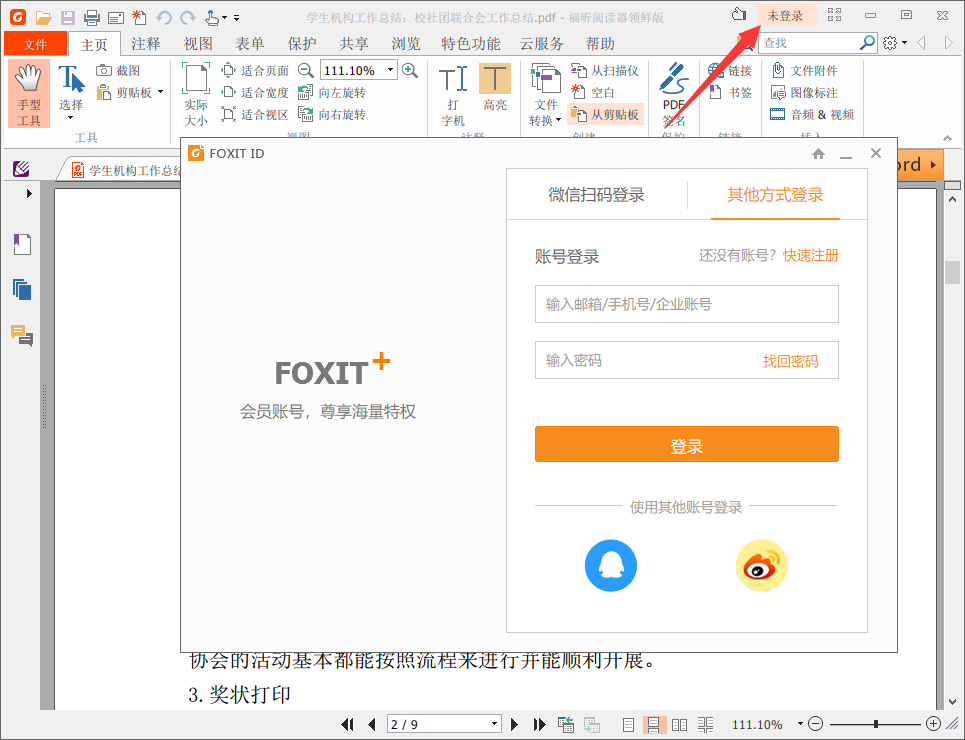Click the orange 登录 button
The image size is (965, 740).
(x=686, y=444)
